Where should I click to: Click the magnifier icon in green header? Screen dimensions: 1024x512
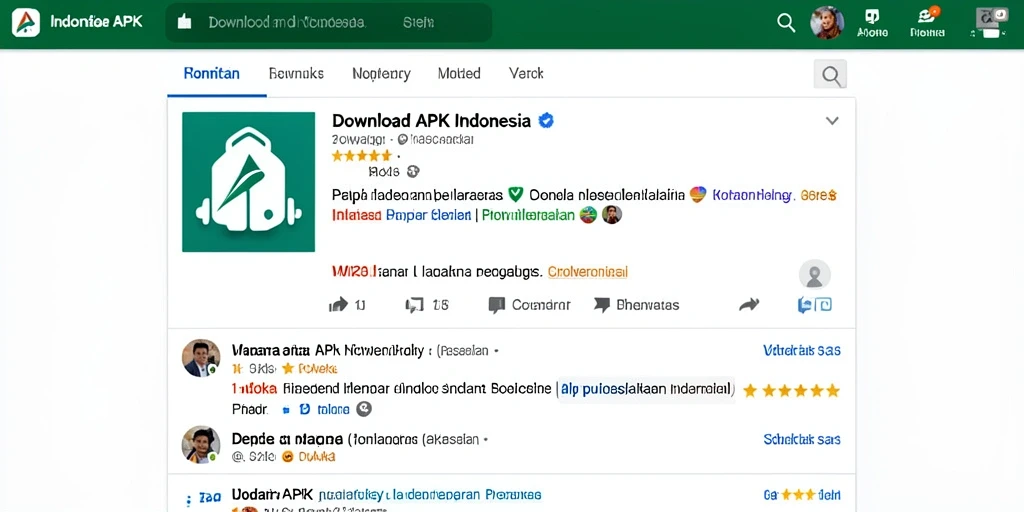(x=786, y=23)
